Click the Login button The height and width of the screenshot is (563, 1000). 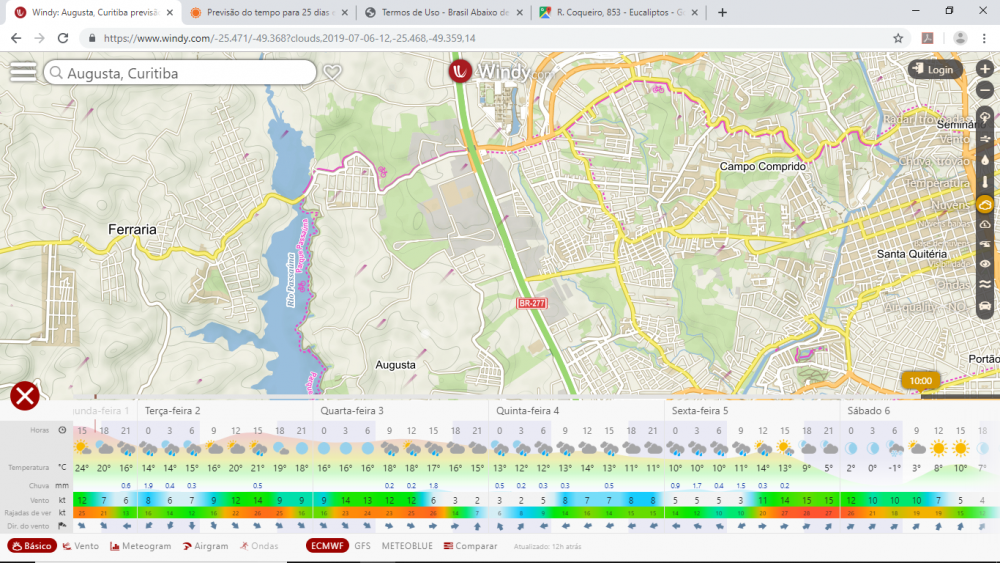click(935, 70)
